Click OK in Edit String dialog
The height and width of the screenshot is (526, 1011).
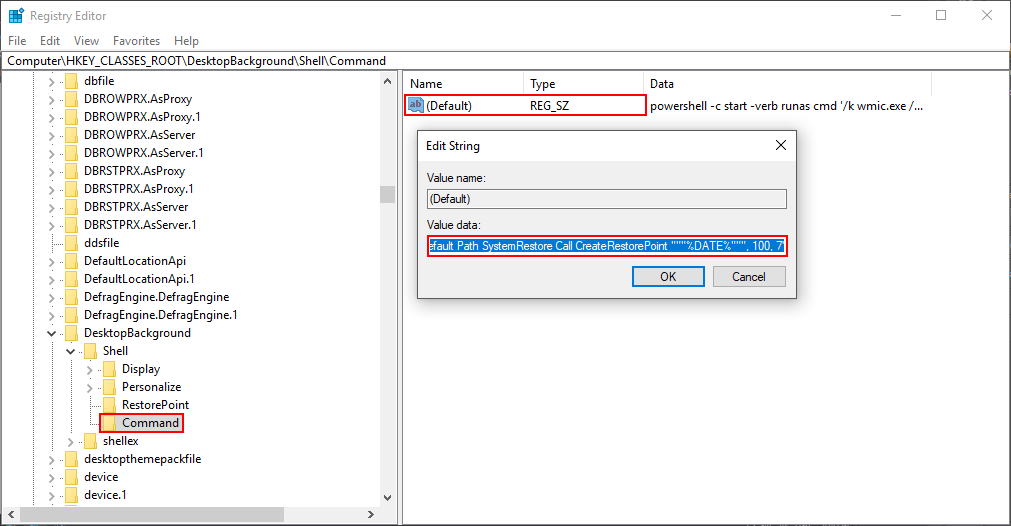pyautogui.click(x=668, y=277)
